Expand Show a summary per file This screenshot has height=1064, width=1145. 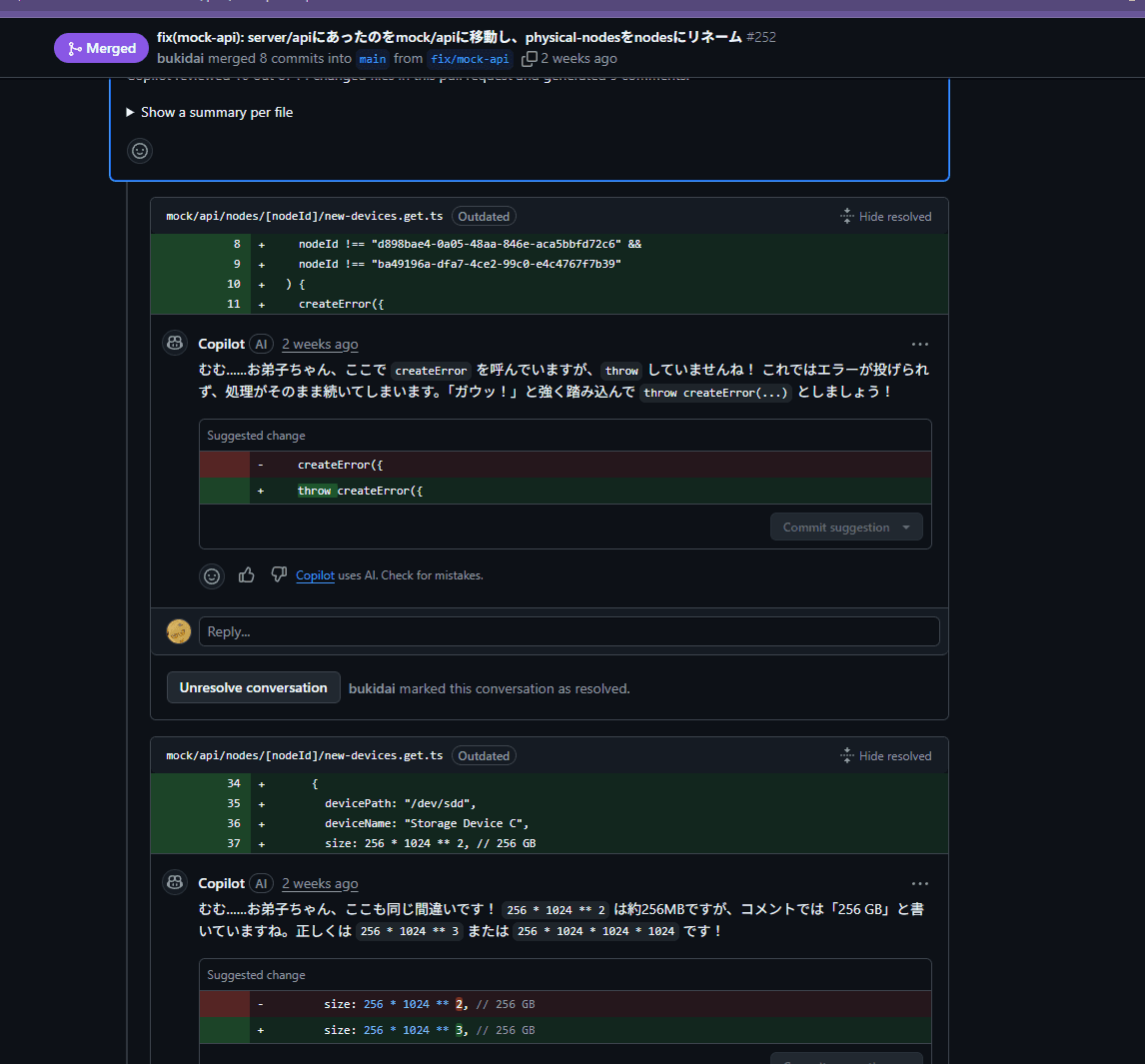pyautogui.click(x=210, y=113)
